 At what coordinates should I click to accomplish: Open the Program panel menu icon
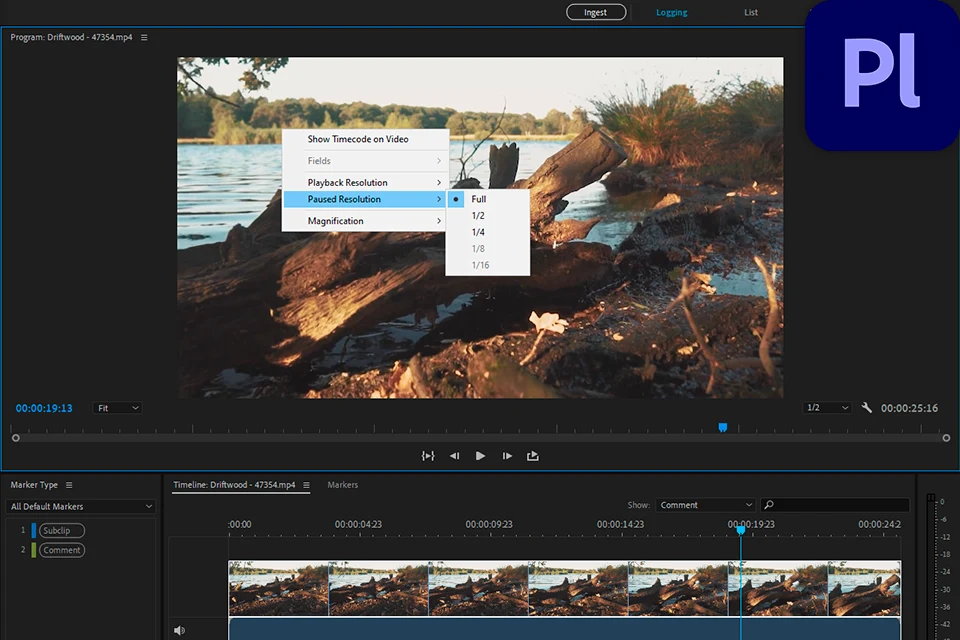pyautogui.click(x=144, y=37)
